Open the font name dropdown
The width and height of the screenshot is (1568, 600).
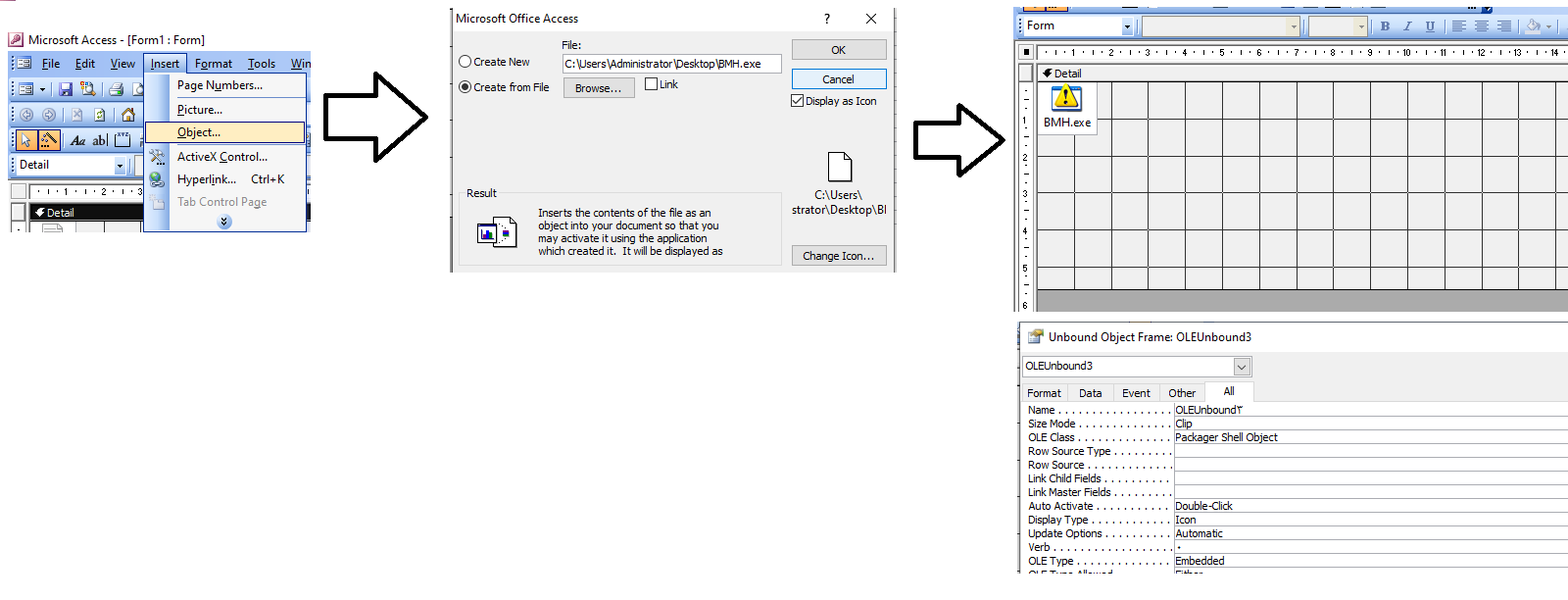coord(1294,27)
